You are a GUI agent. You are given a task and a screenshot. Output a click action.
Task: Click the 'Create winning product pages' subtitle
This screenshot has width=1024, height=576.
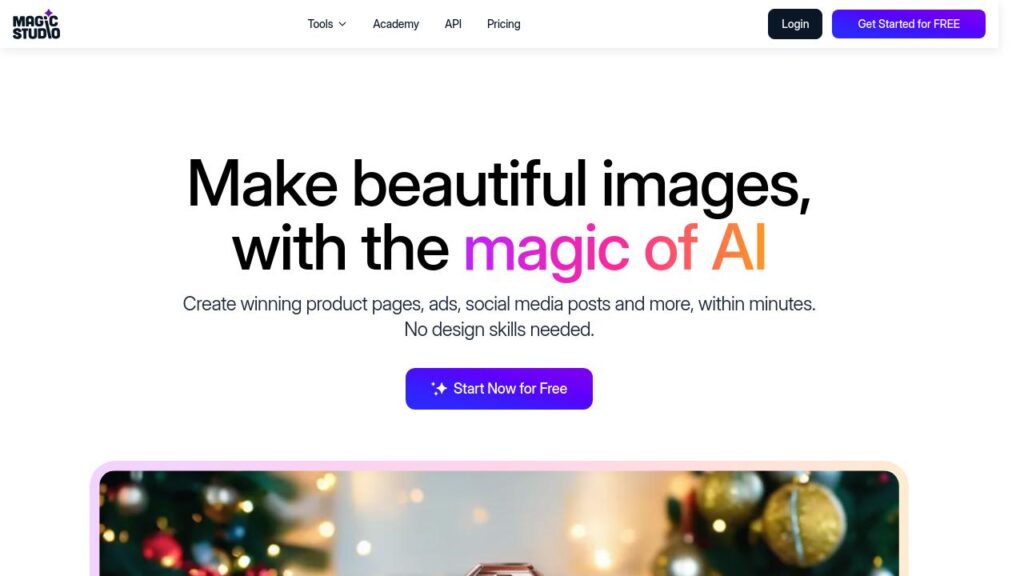click(499, 304)
